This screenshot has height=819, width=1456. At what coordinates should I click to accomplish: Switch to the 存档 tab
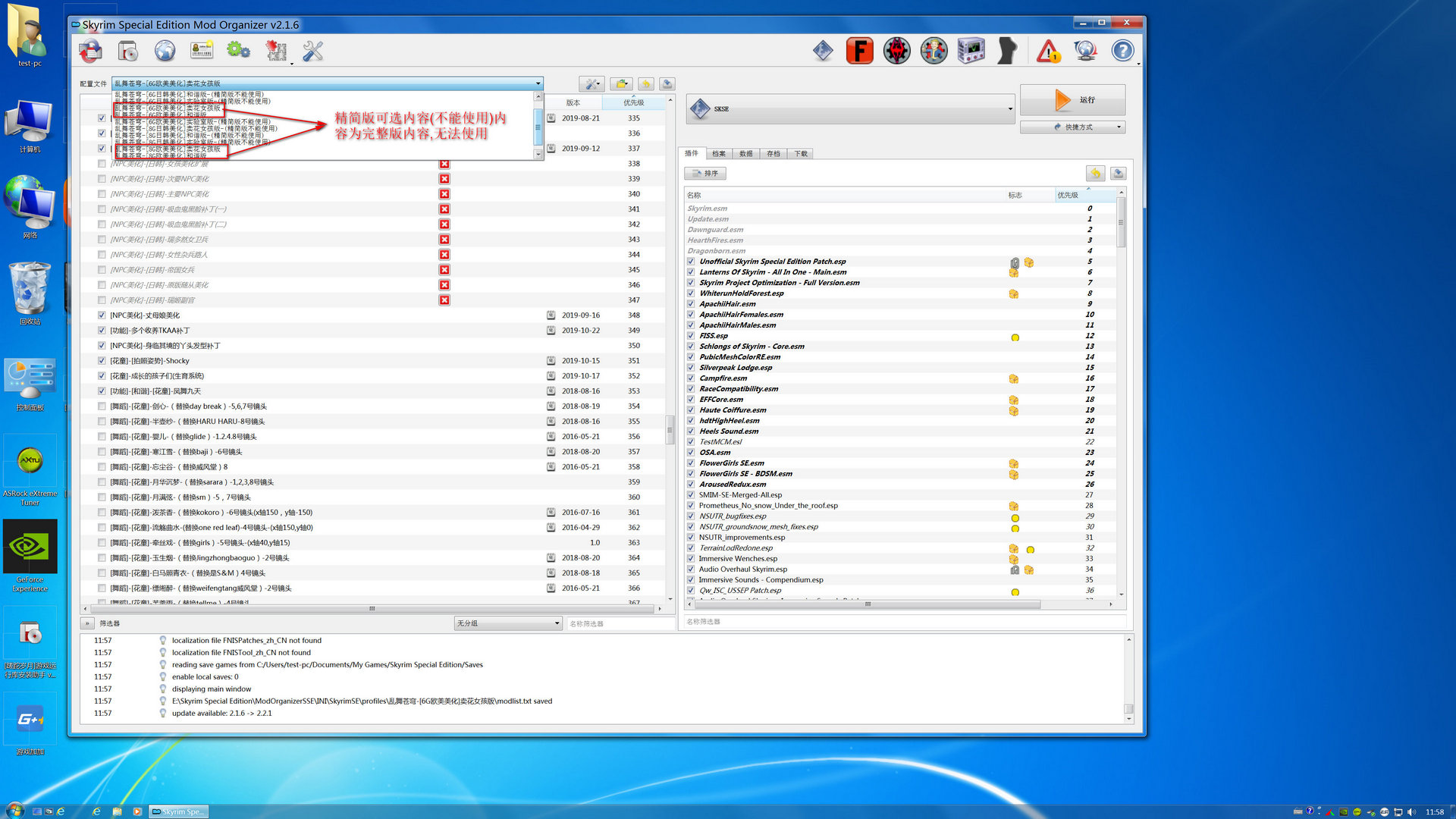pos(773,154)
